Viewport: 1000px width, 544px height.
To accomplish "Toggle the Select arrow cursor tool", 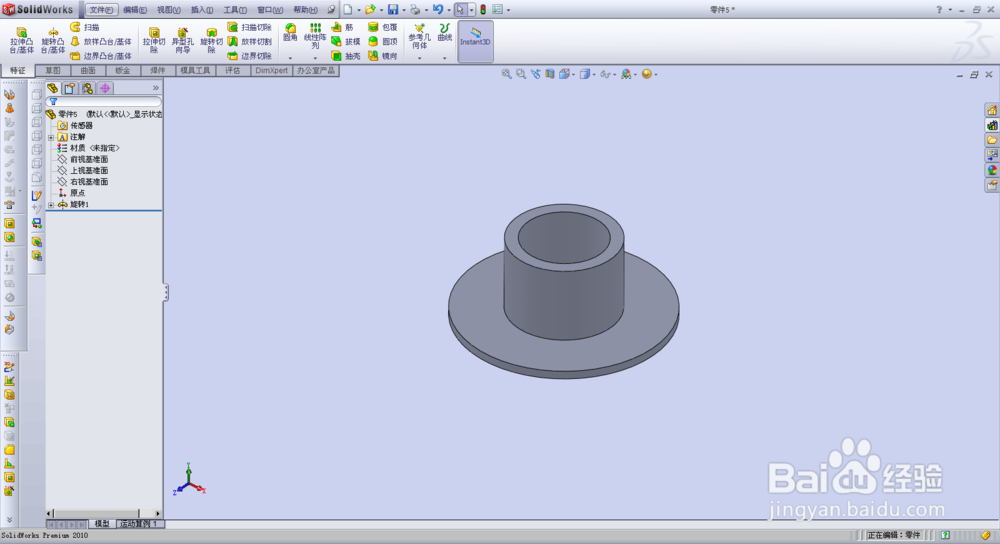I will point(460,10).
